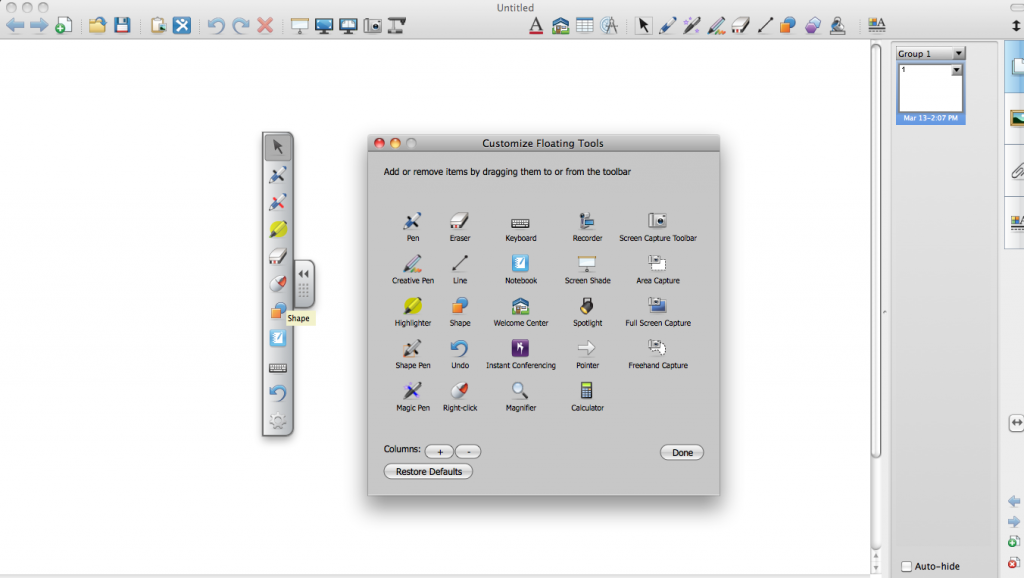Decrease columns with the minus button
Viewport: 1024px width, 578px height.
click(468, 452)
